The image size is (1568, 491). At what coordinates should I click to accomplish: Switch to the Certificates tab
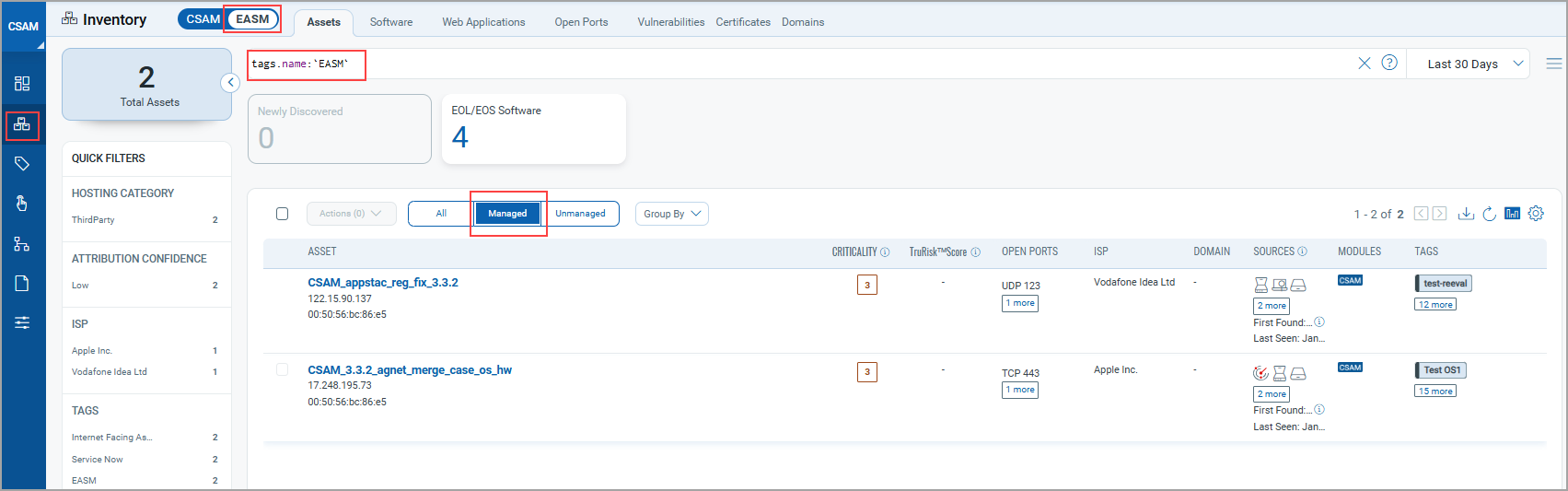743,22
